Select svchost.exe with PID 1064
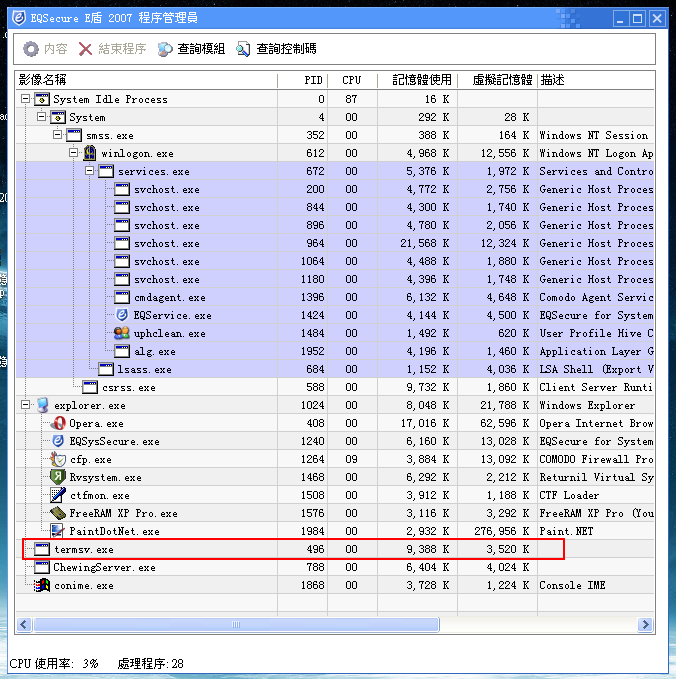Image resolution: width=676 pixels, height=679 pixels. pos(335,261)
